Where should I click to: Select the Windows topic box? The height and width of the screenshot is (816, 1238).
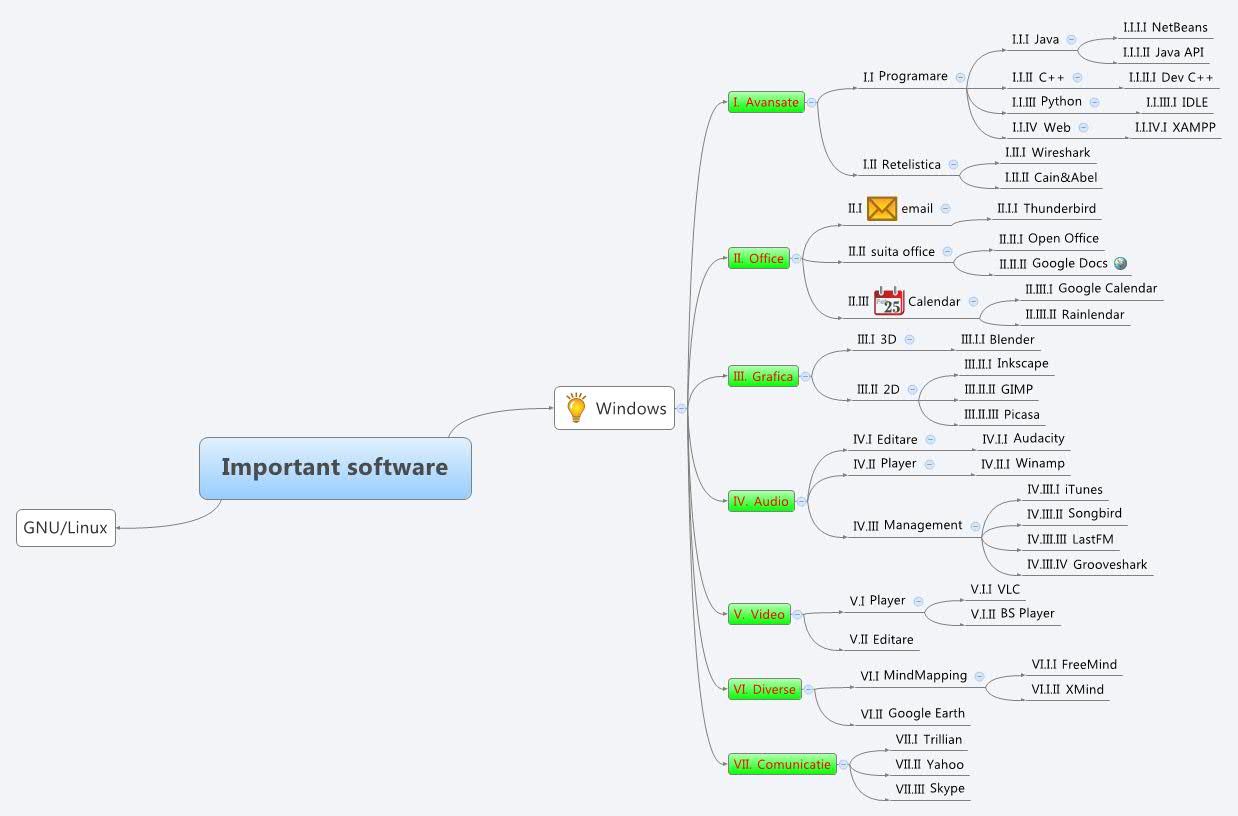pyautogui.click(x=615, y=408)
